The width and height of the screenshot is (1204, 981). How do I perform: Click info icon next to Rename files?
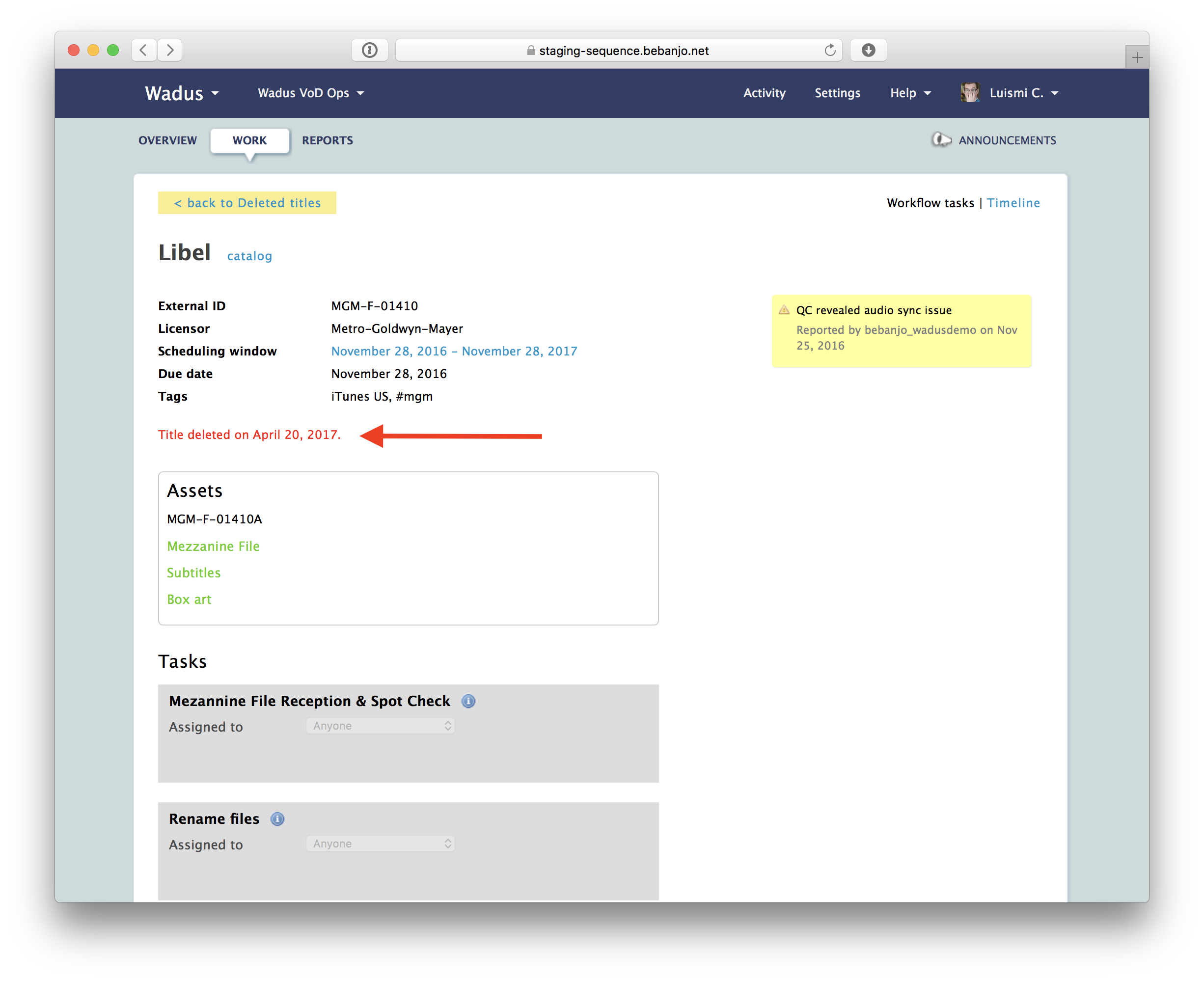pyautogui.click(x=277, y=819)
